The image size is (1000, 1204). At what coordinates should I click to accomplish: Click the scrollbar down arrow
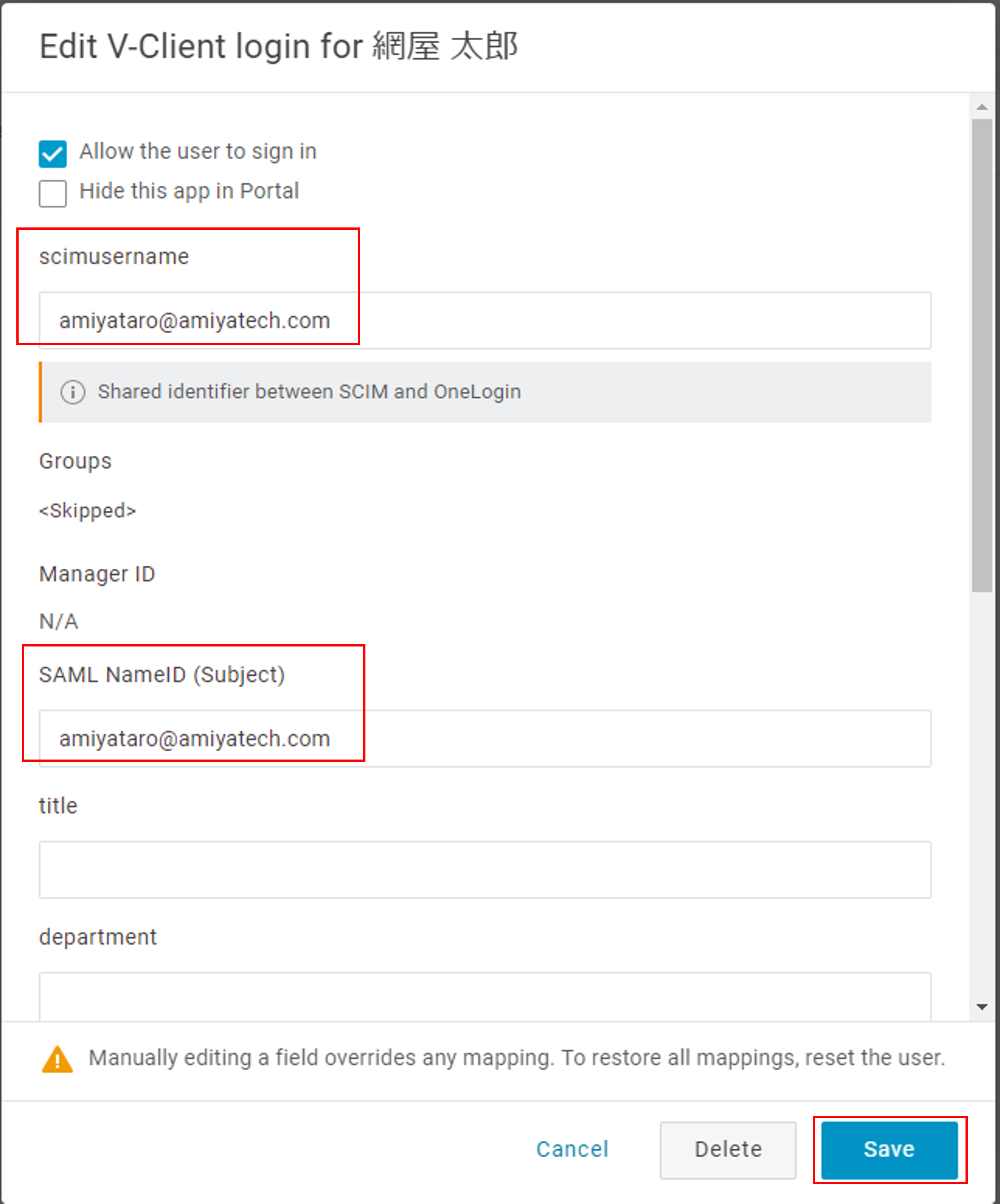(982, 1007)
